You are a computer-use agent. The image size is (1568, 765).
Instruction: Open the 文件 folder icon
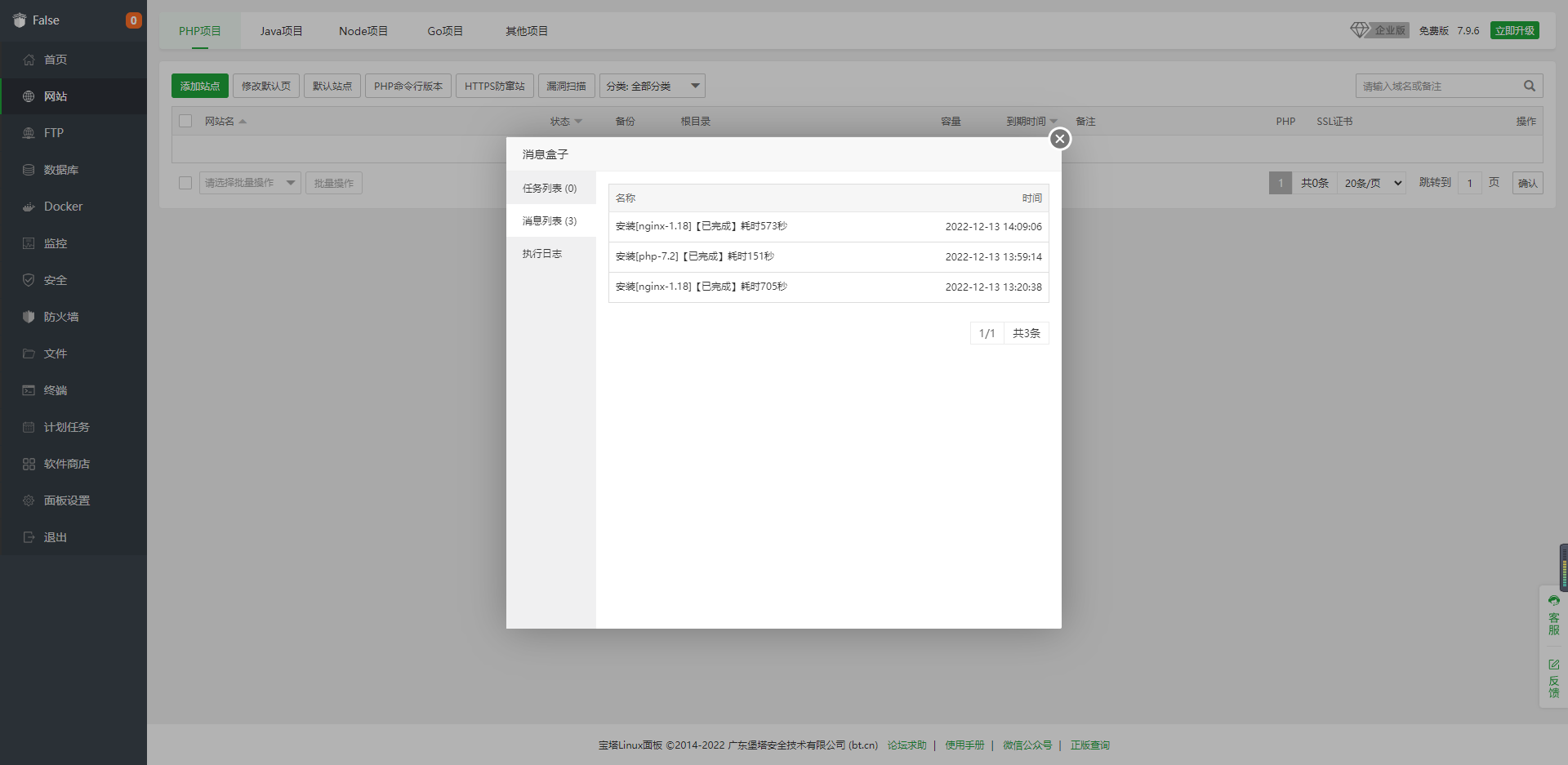29,354
